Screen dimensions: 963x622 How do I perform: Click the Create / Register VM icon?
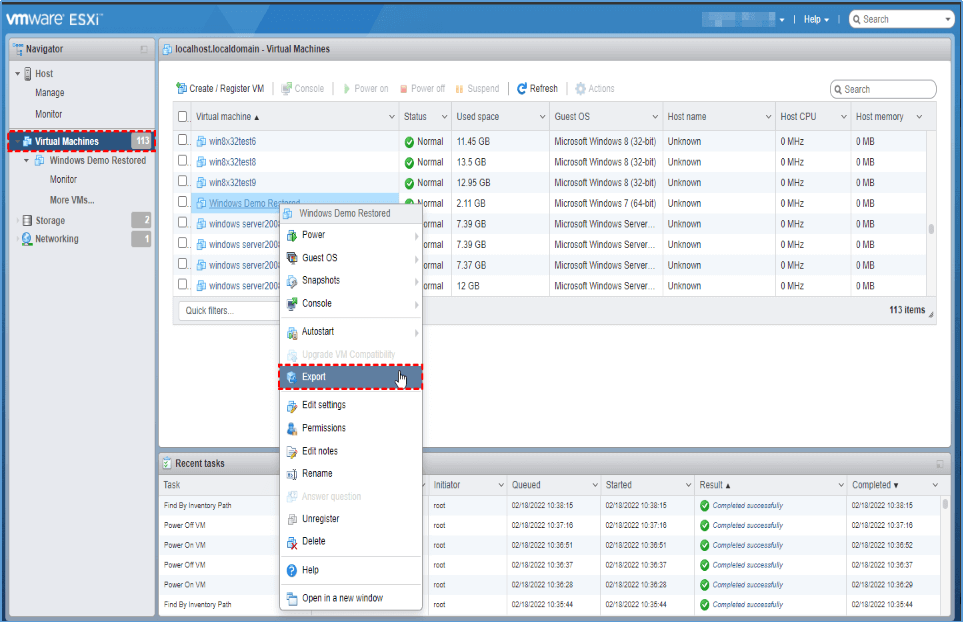[x=181, y=89]
